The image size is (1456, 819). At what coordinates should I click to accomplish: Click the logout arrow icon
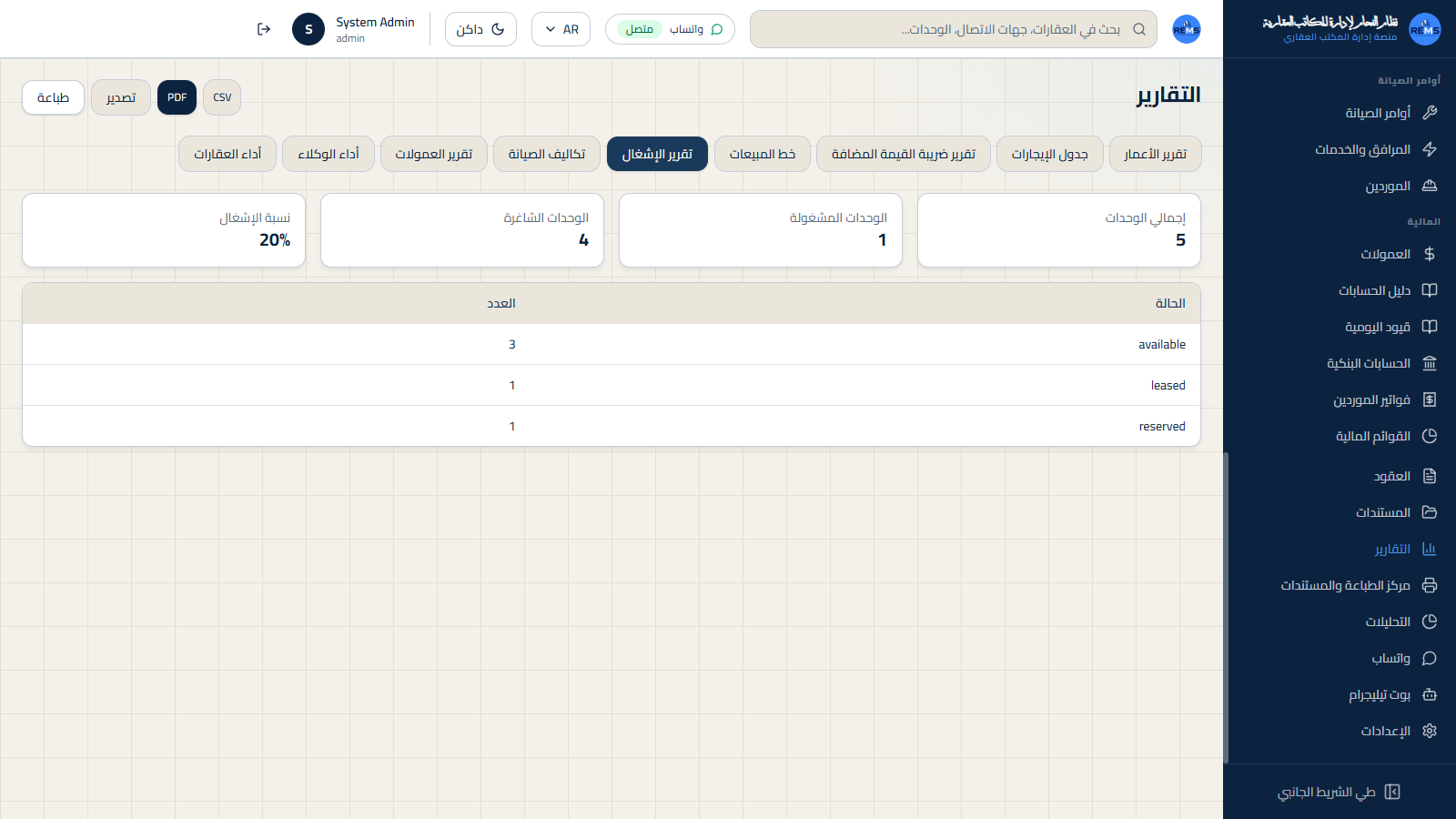[x=264, y=29]
